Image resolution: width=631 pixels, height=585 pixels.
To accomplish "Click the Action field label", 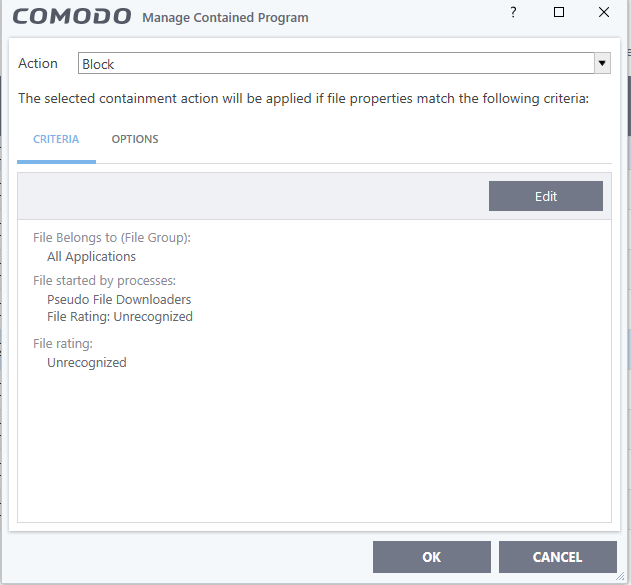I will (38, 64).
